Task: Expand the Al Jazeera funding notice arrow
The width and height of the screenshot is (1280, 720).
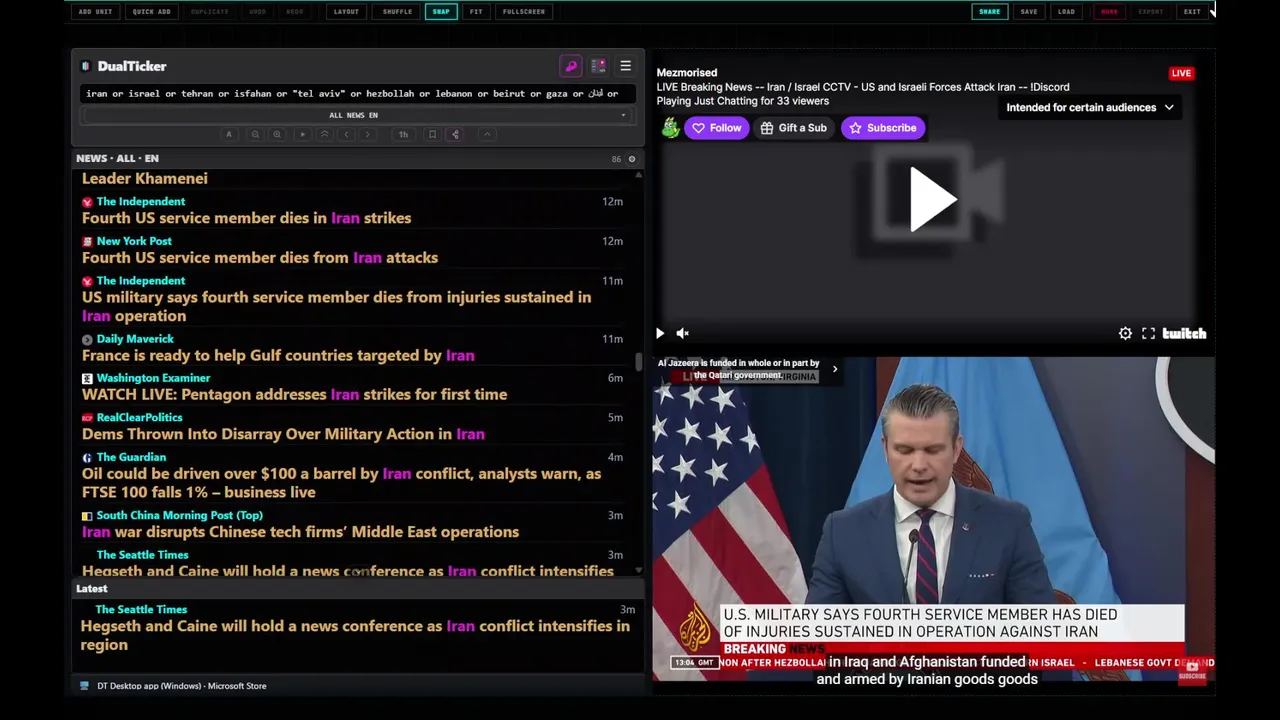Action: pyautogui.click(x=835, y=370)
